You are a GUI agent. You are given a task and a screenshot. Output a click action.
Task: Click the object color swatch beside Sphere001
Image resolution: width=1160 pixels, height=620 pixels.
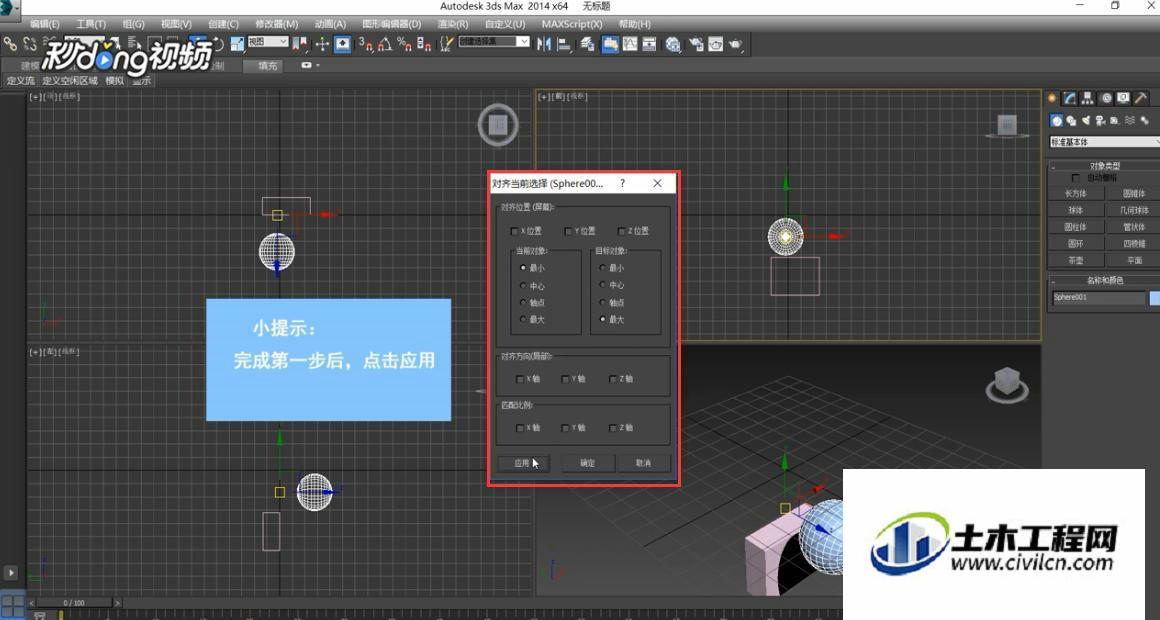[1154, 298]
